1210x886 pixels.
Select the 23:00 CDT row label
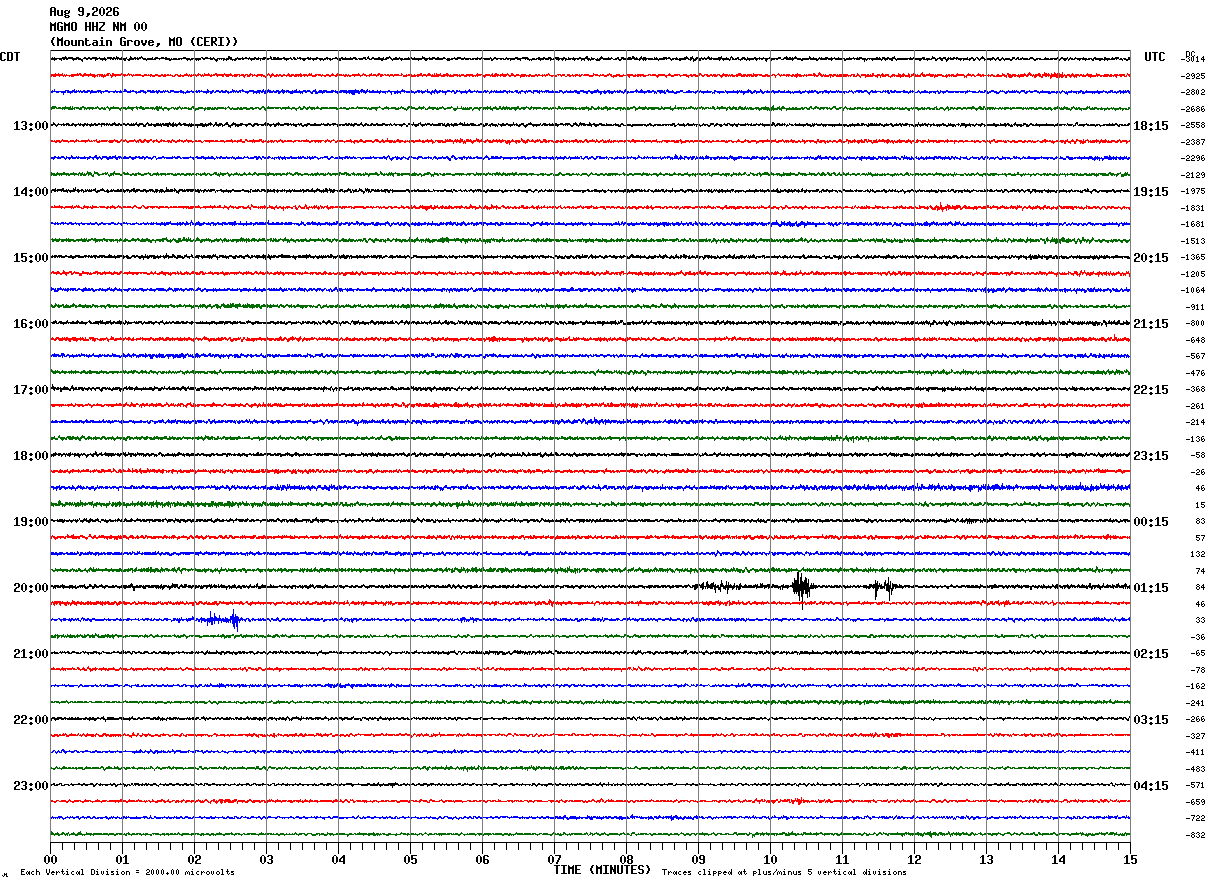point(30,786)
